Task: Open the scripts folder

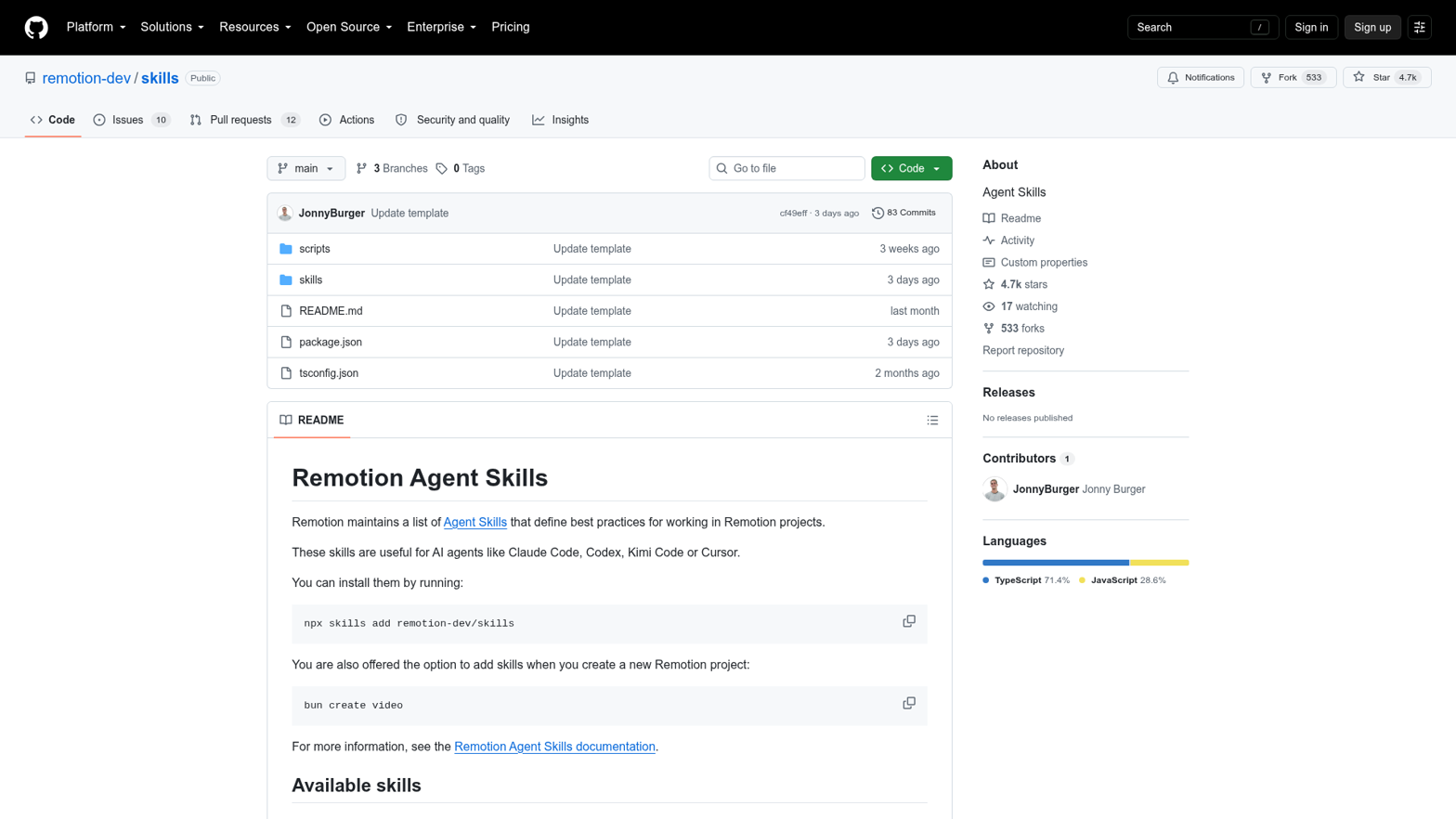Action: [x=315, y=249]
